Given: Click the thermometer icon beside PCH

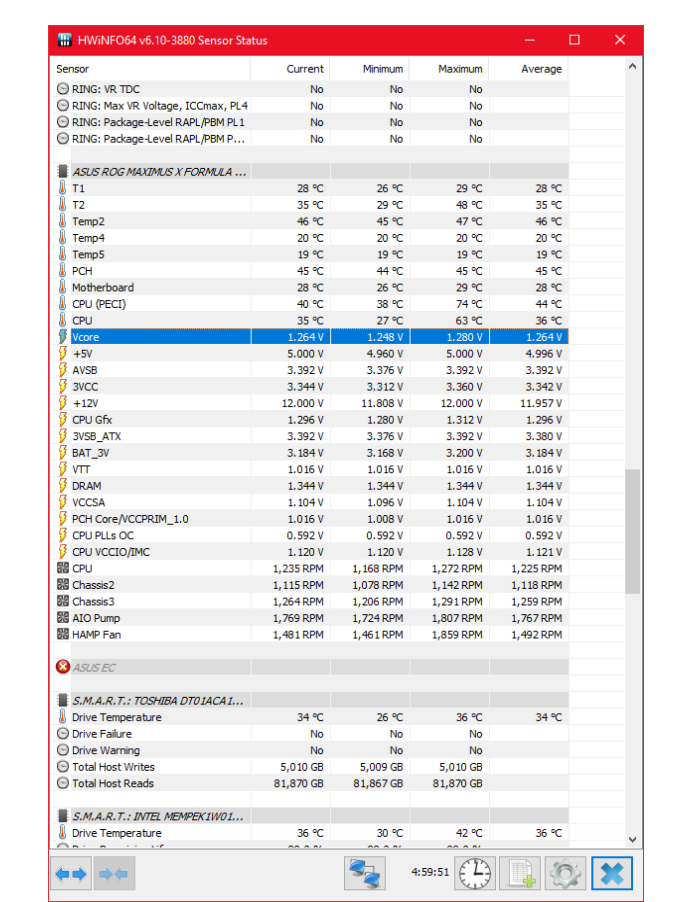Looking at the screenshot, I should [63, 270].
